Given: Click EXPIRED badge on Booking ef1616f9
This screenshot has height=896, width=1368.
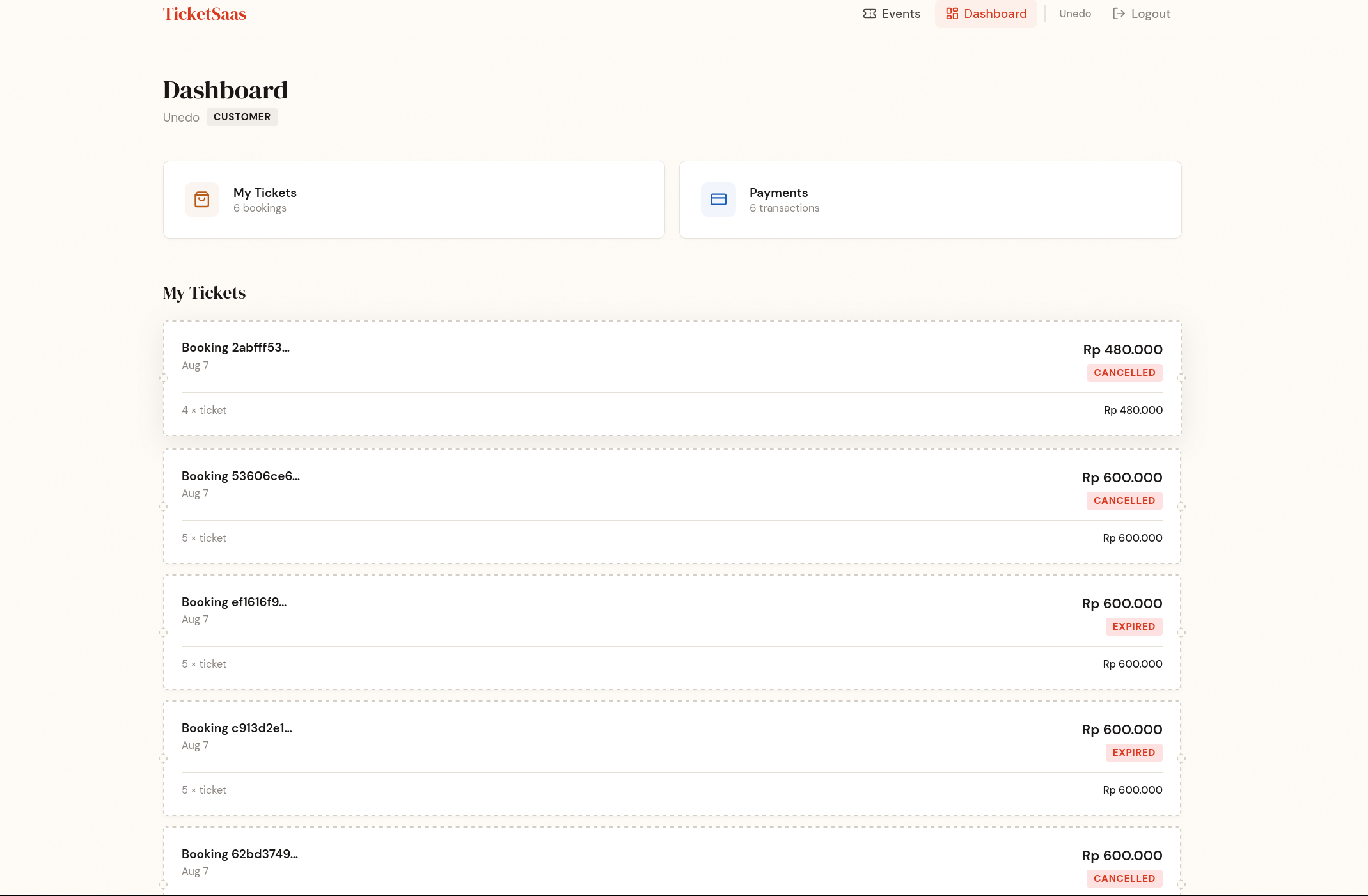Looking at the screenshot, I should (1134, 627).
